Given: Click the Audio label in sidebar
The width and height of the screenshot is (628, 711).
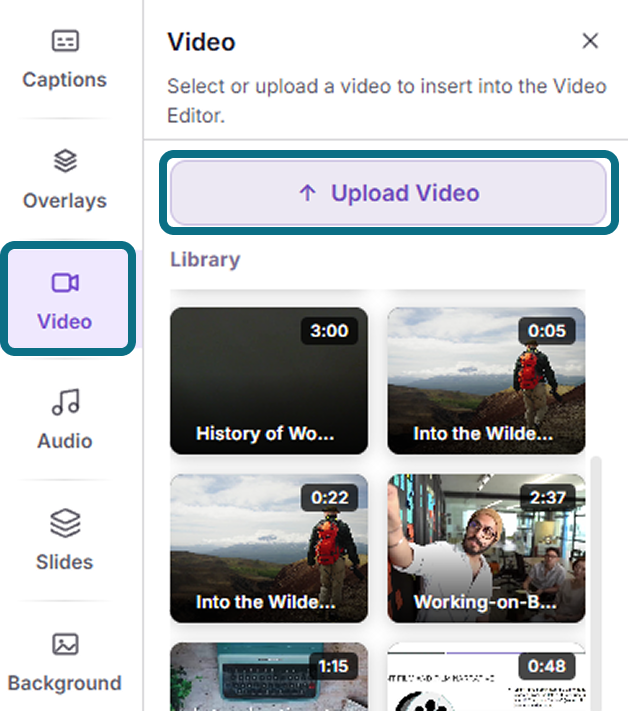Looking at the screenshot, I should (65, 441).
